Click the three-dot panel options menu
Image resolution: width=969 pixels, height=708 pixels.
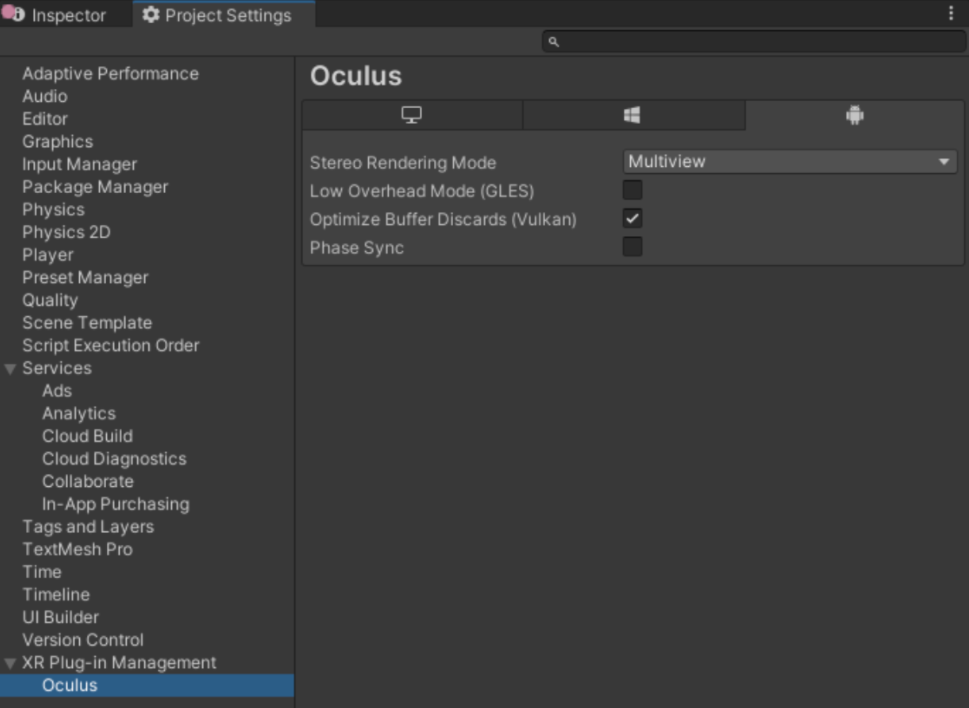950,14
